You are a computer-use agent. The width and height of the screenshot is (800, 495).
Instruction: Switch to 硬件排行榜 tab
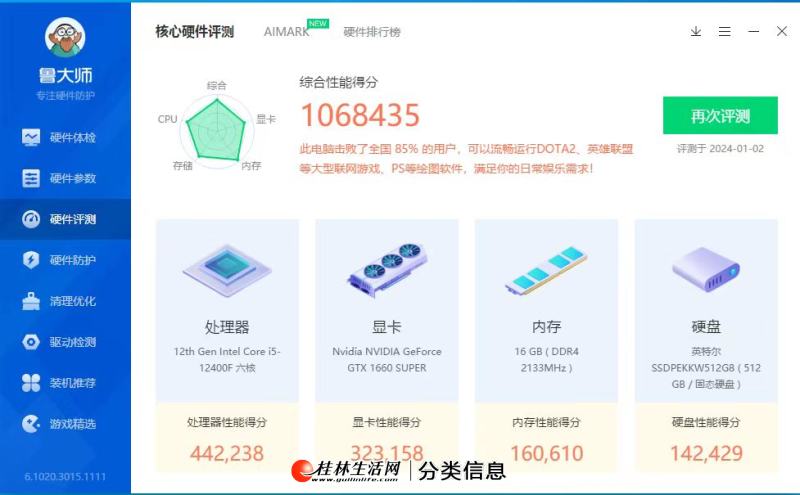[372, 32]
